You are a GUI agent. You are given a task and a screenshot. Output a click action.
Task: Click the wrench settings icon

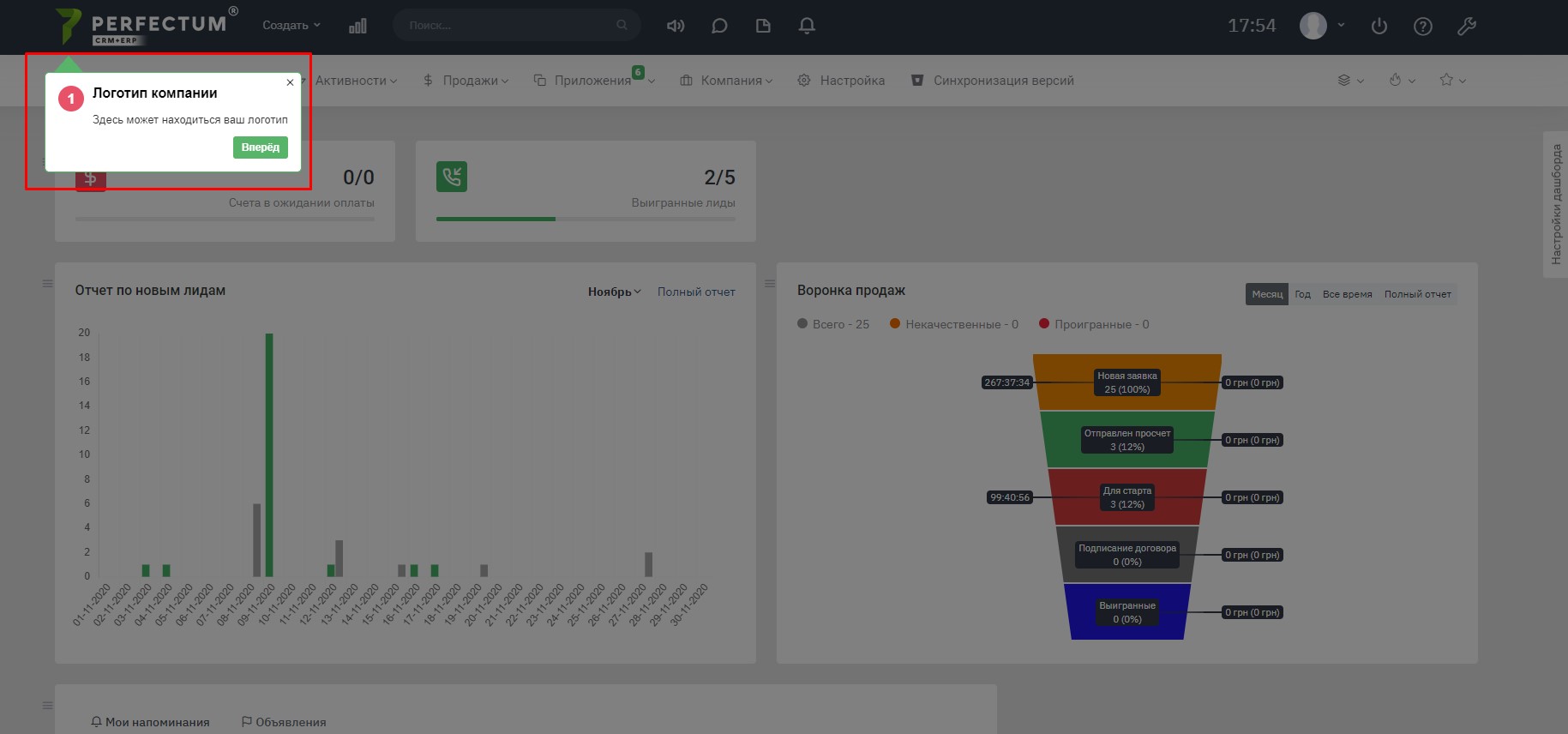point(1466,26)
